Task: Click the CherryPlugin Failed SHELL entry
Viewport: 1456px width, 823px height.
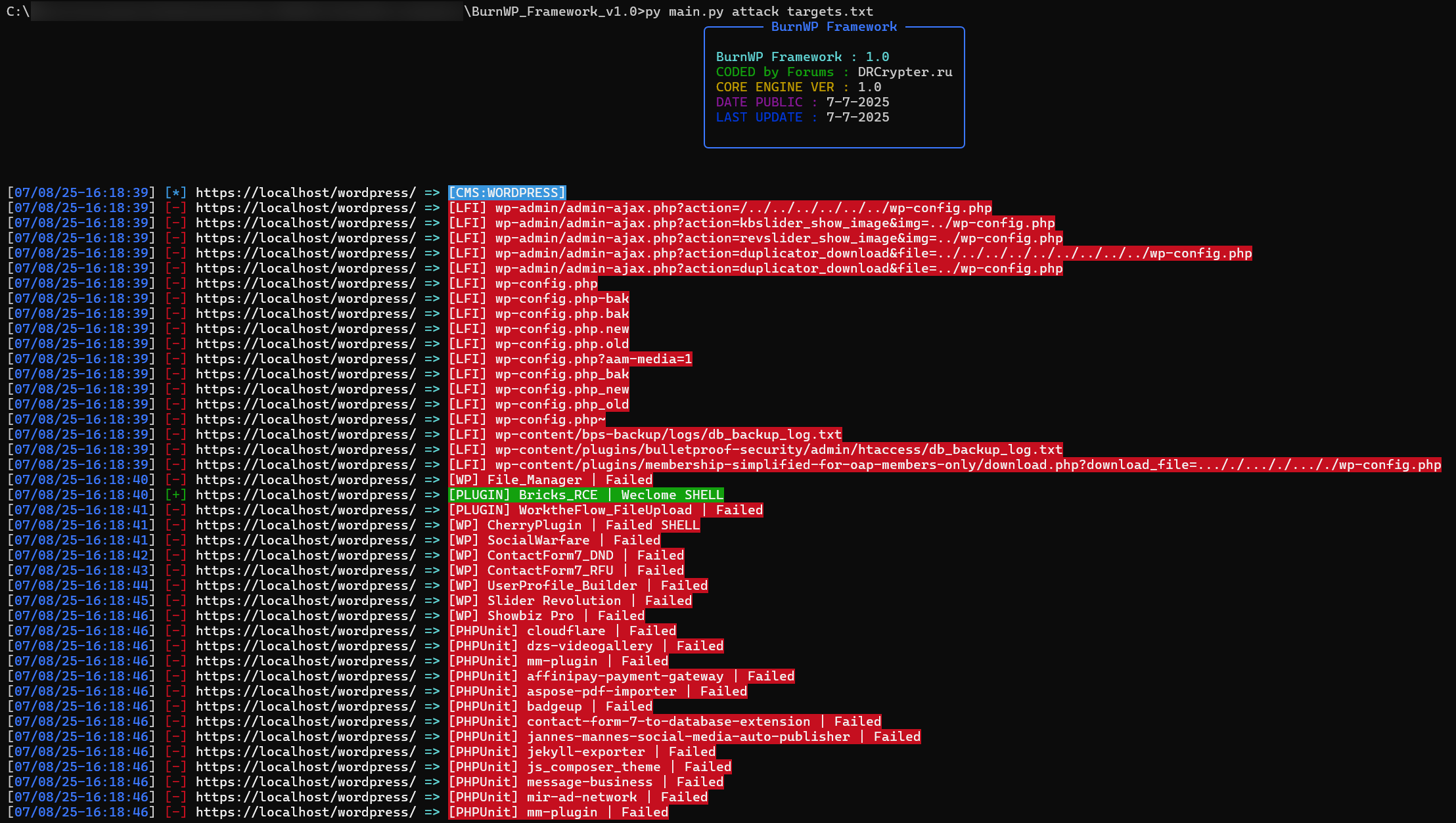Action: click(x=574, y=525)
